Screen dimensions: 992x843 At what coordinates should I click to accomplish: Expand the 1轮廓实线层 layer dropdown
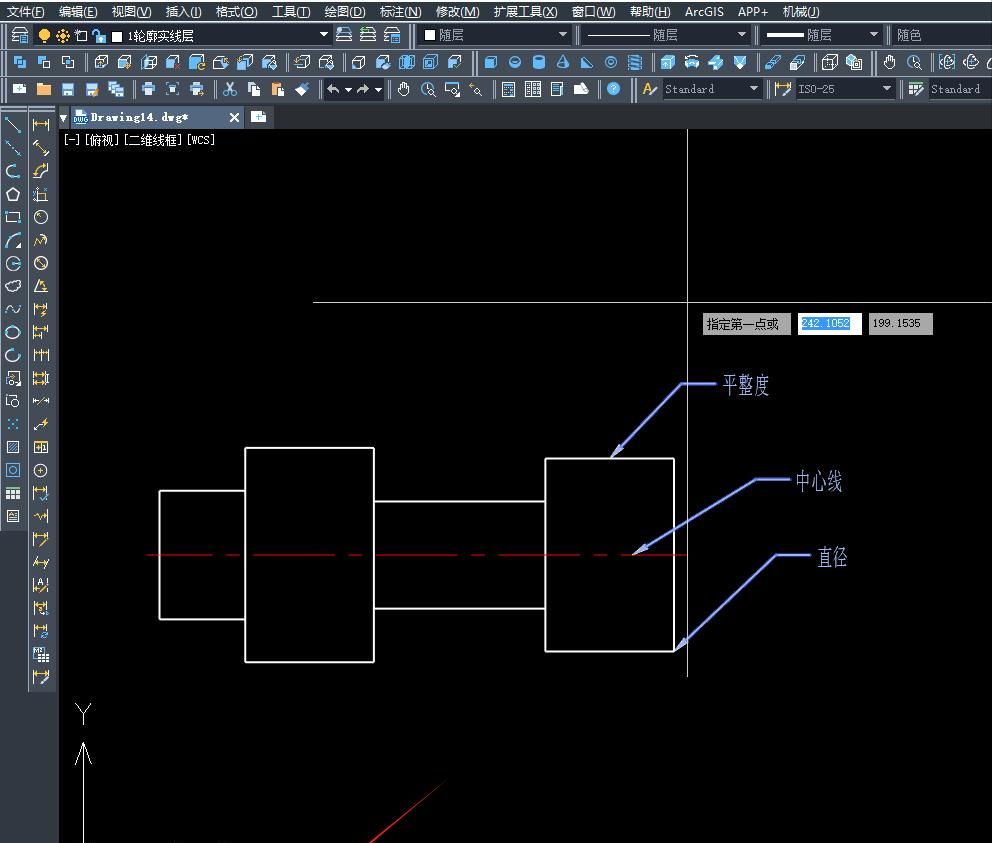pyautogui.click(x=324, y=35)
